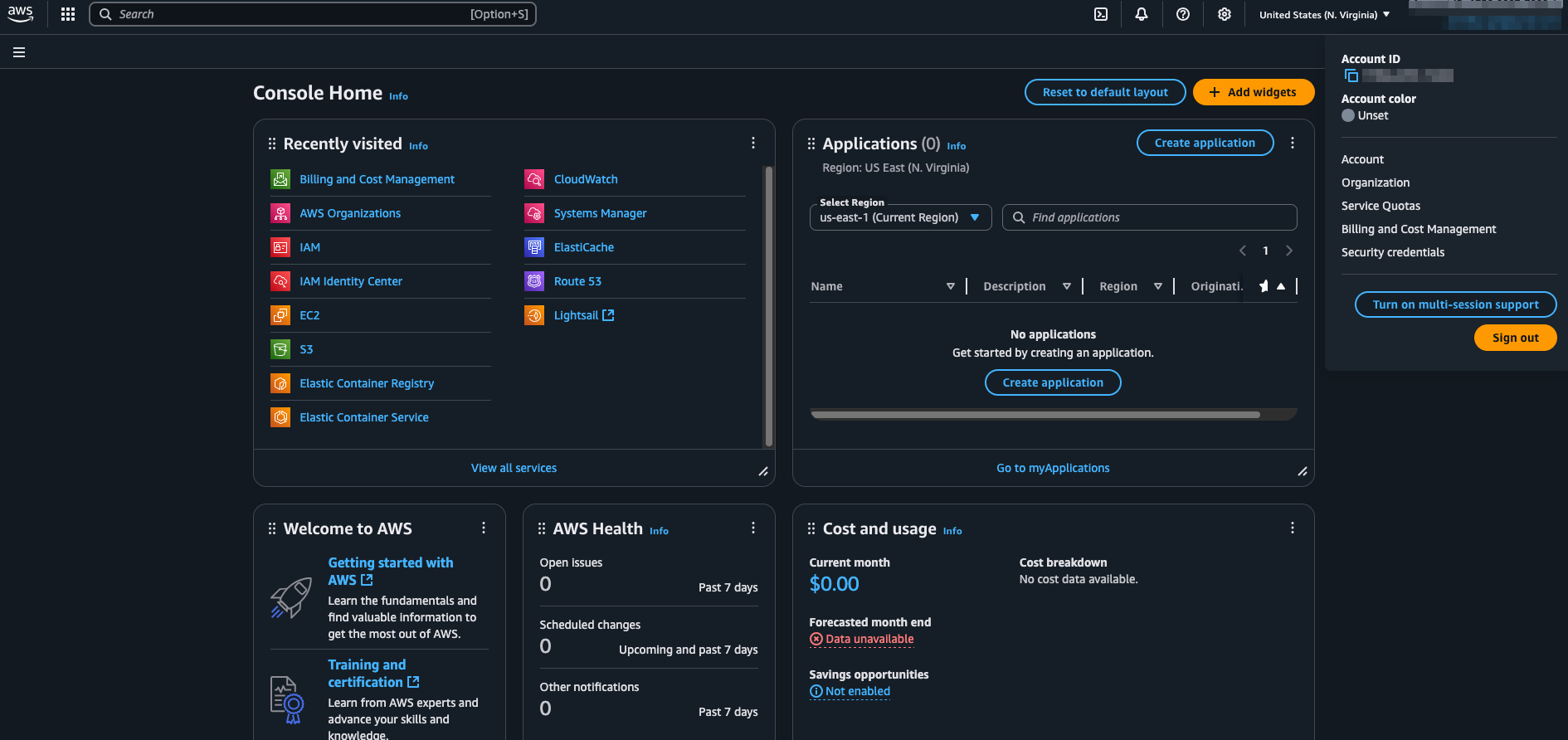Click Create application button under No applications
Viewport: 1568px width, 740px height.
pyautogui.click(x=1053, y=382)
